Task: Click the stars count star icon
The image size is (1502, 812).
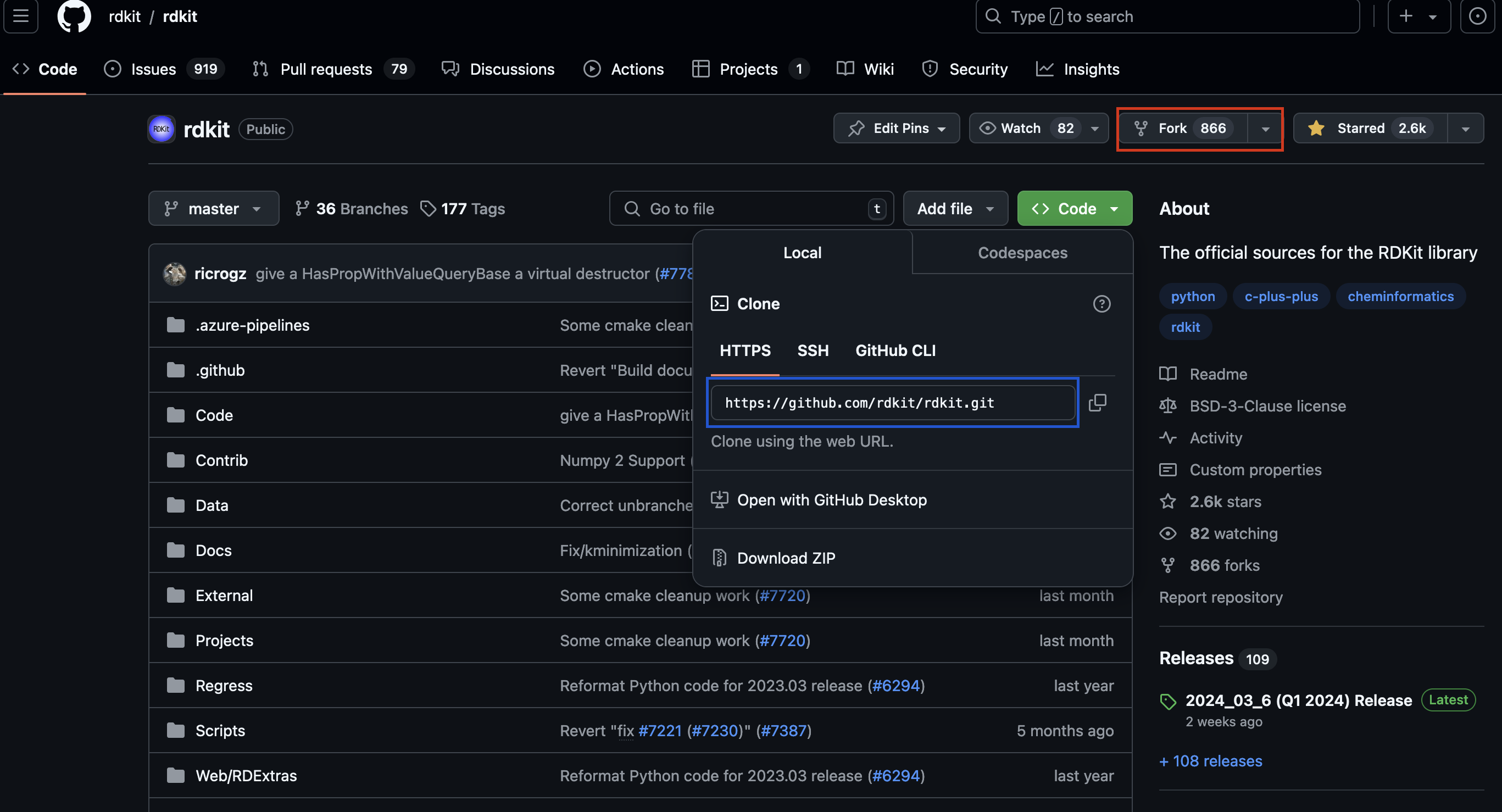Action: coord(1168,501)
